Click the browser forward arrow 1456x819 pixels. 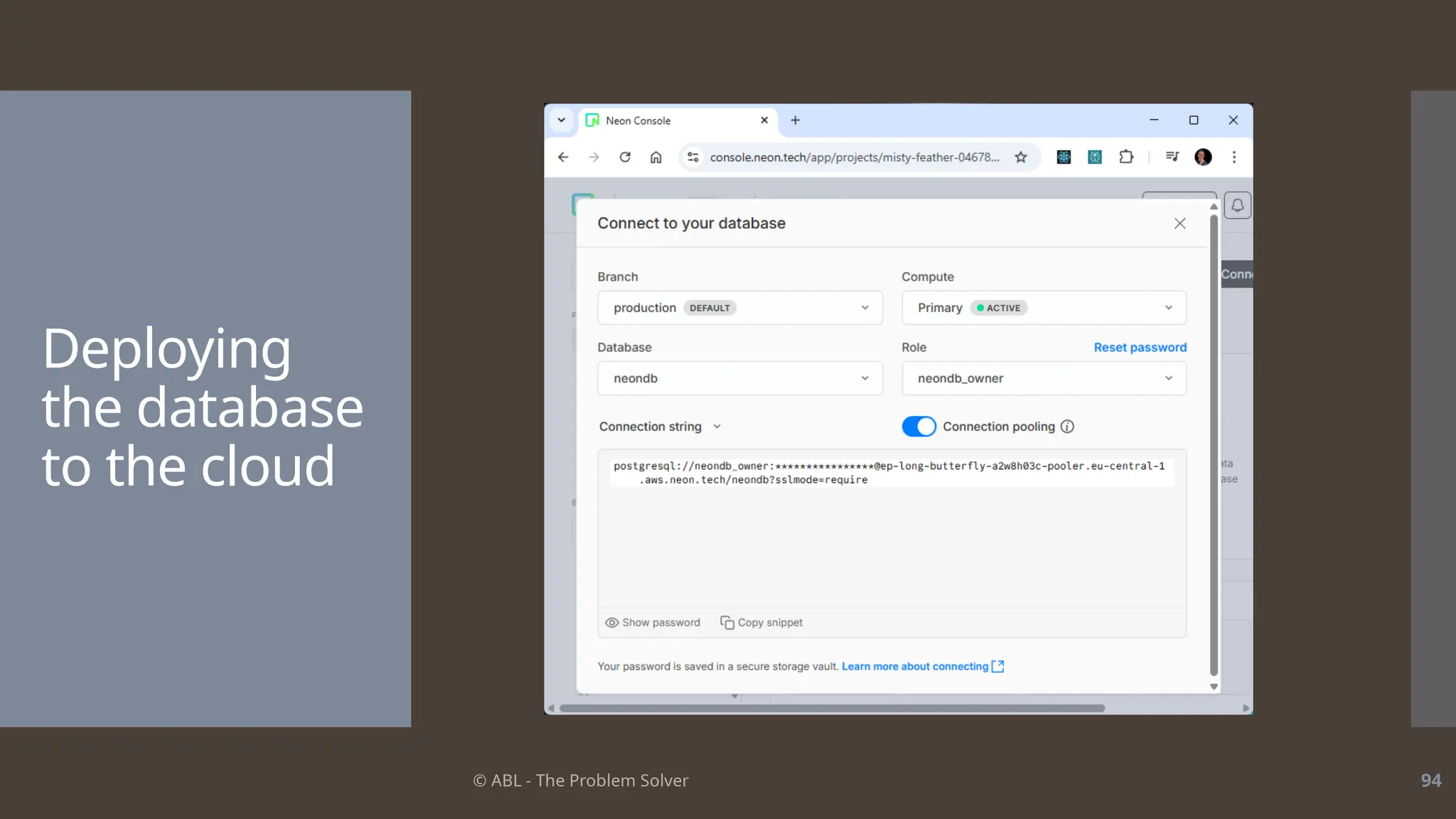pyautogui.click(x=594, y=157)
